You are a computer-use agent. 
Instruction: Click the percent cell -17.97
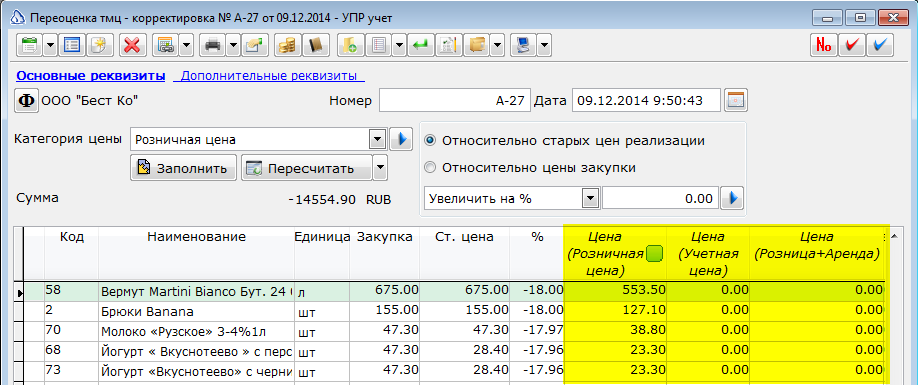(x=536, y=331)
